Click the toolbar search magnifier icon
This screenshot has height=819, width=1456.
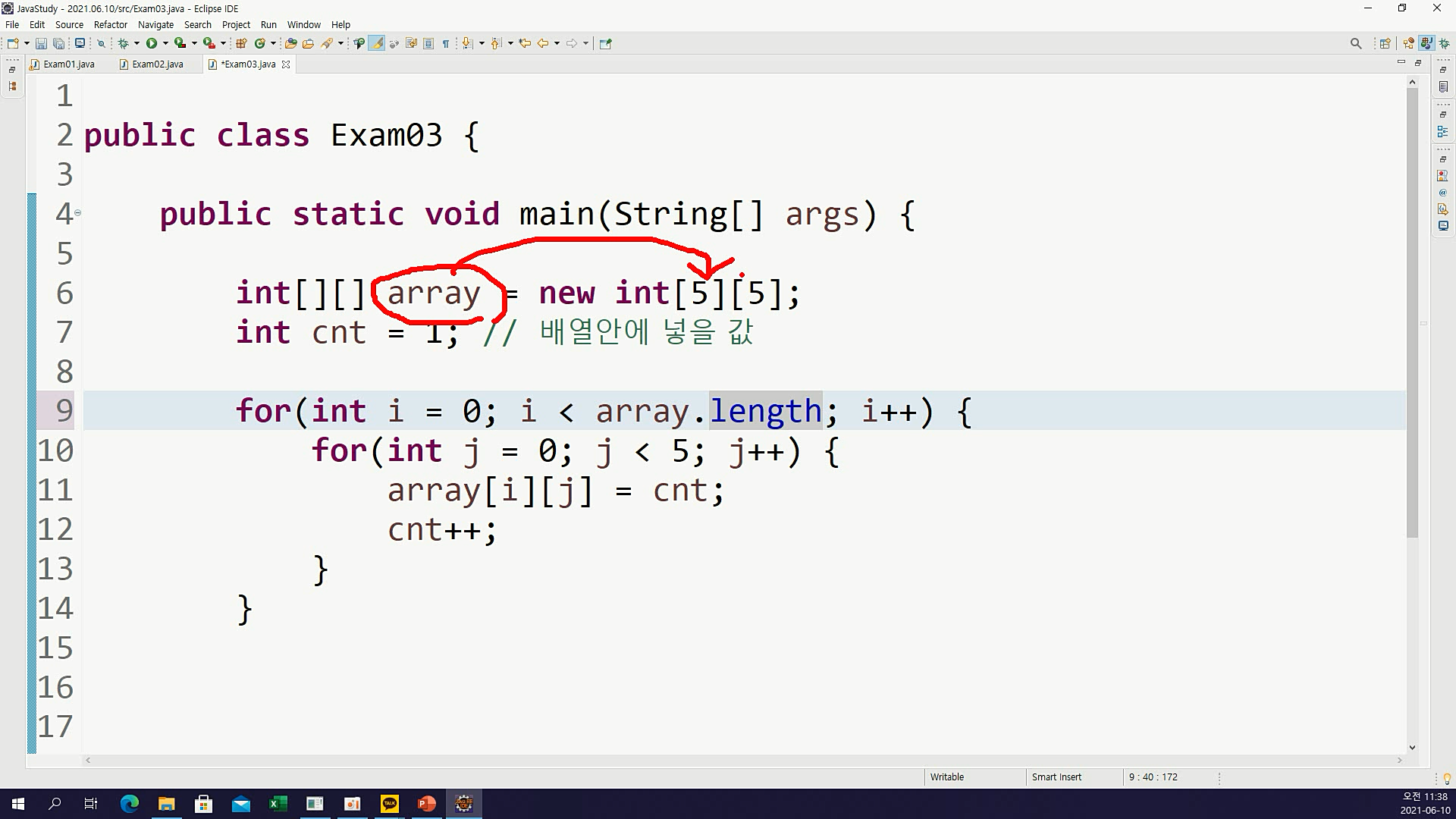[x=1356, y=43]
